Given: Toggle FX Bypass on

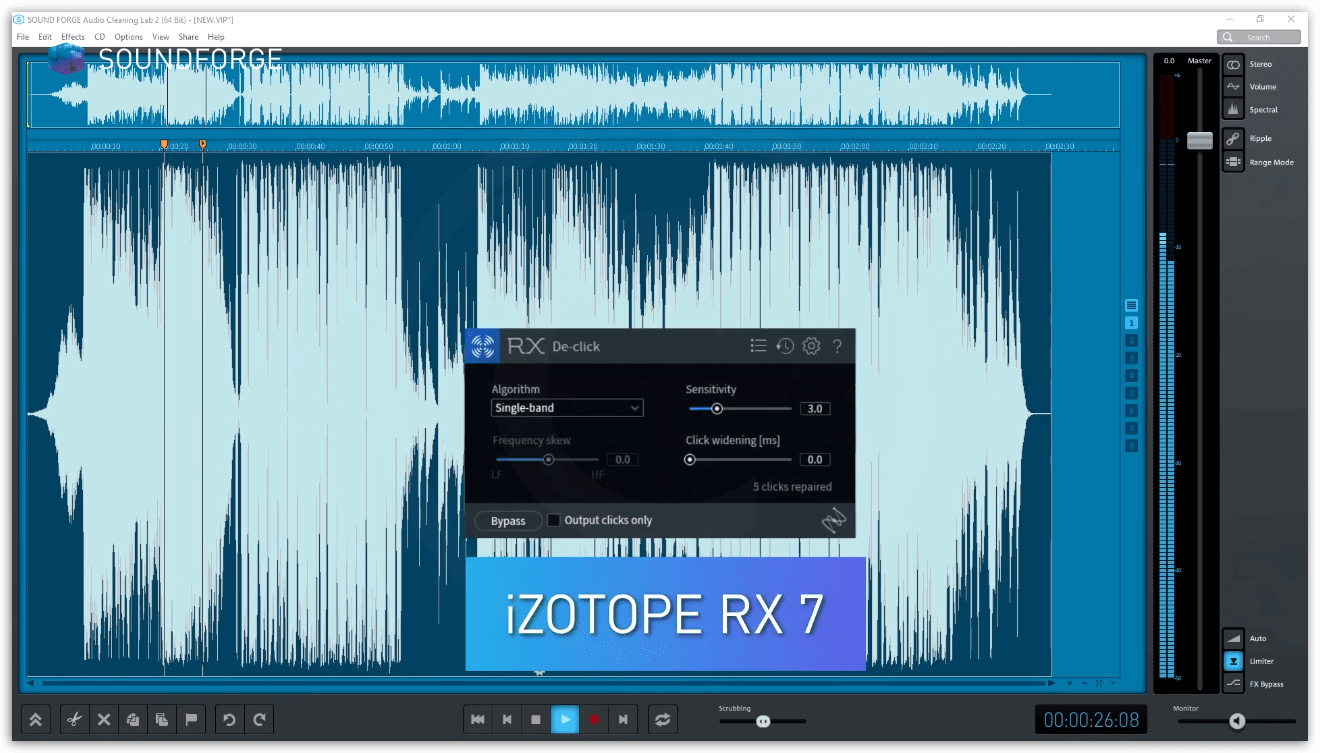Looking at the screenshot, I should [x=1233, y=683].
